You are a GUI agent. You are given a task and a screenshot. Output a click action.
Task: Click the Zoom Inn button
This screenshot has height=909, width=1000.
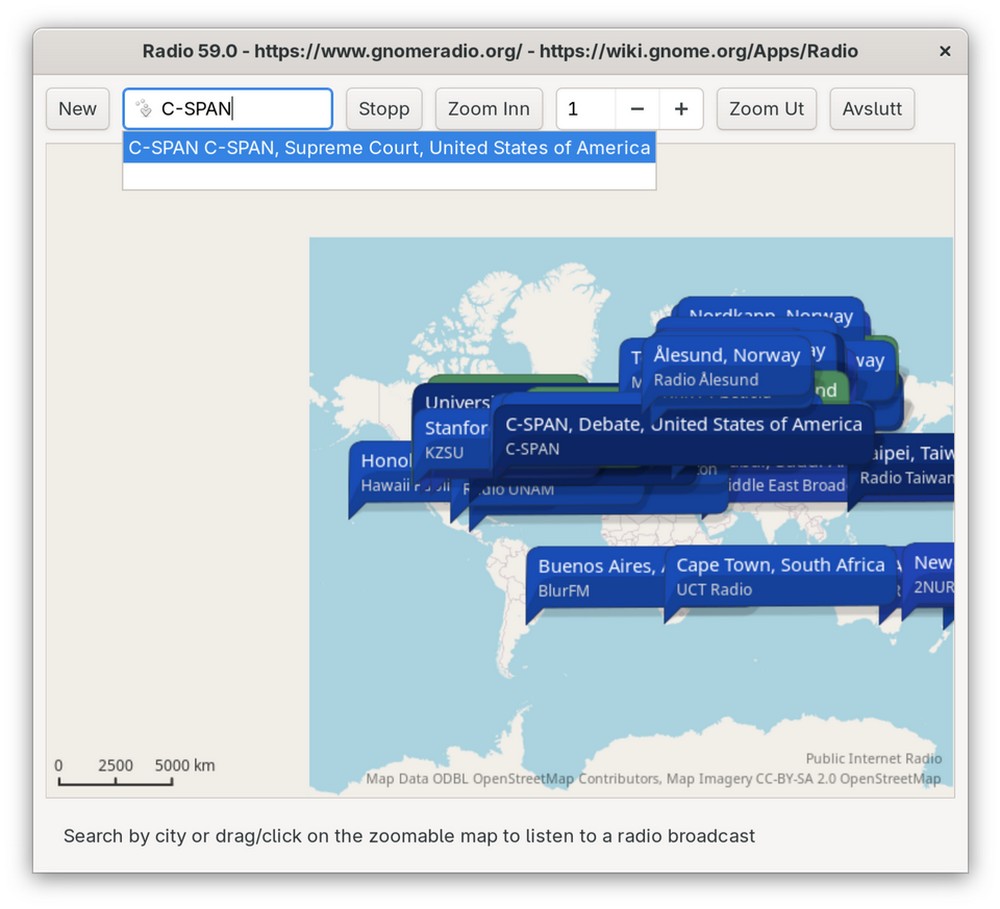488,109
